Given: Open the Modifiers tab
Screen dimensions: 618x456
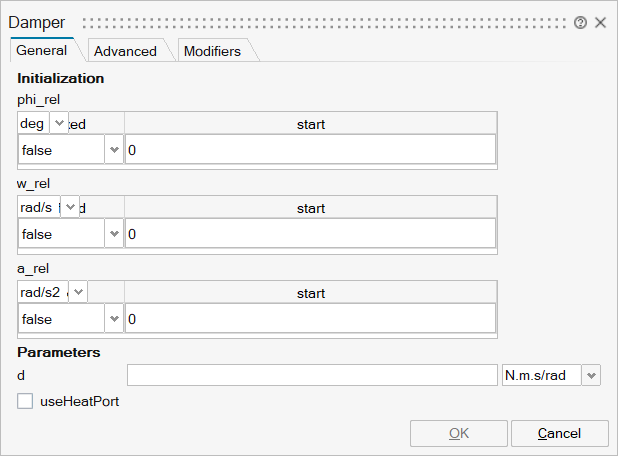Looking at the screenshot, I should (x=212, y=51).
